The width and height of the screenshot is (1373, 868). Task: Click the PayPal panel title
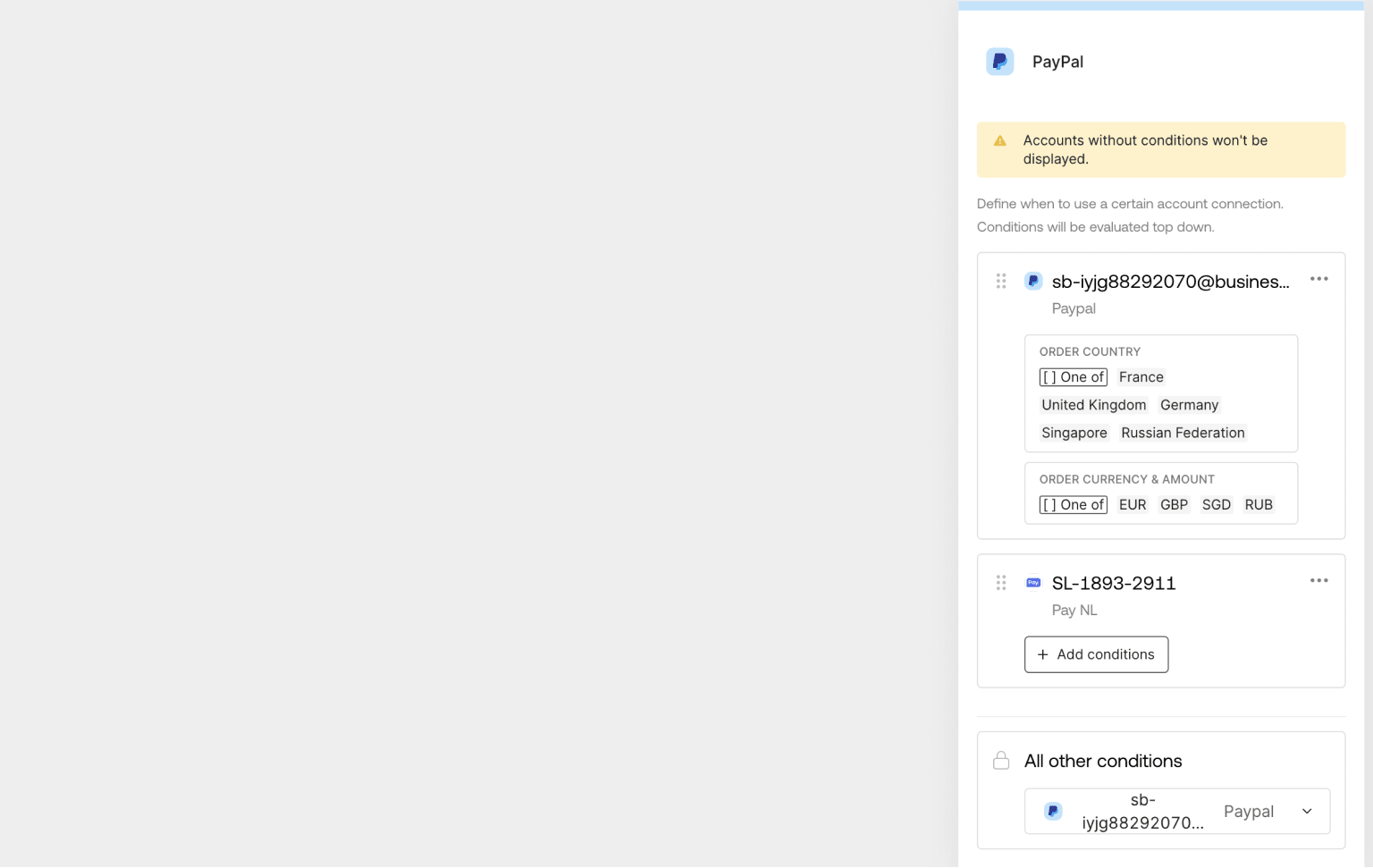1057,62
